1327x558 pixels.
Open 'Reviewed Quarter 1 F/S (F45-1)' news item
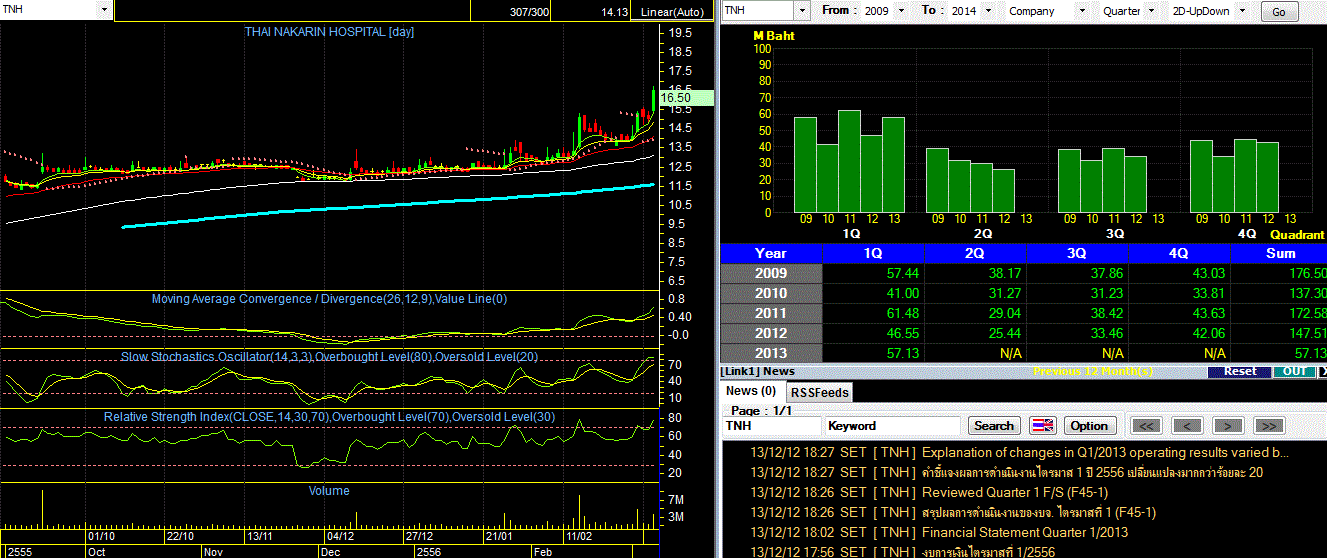pos(1015,492)
